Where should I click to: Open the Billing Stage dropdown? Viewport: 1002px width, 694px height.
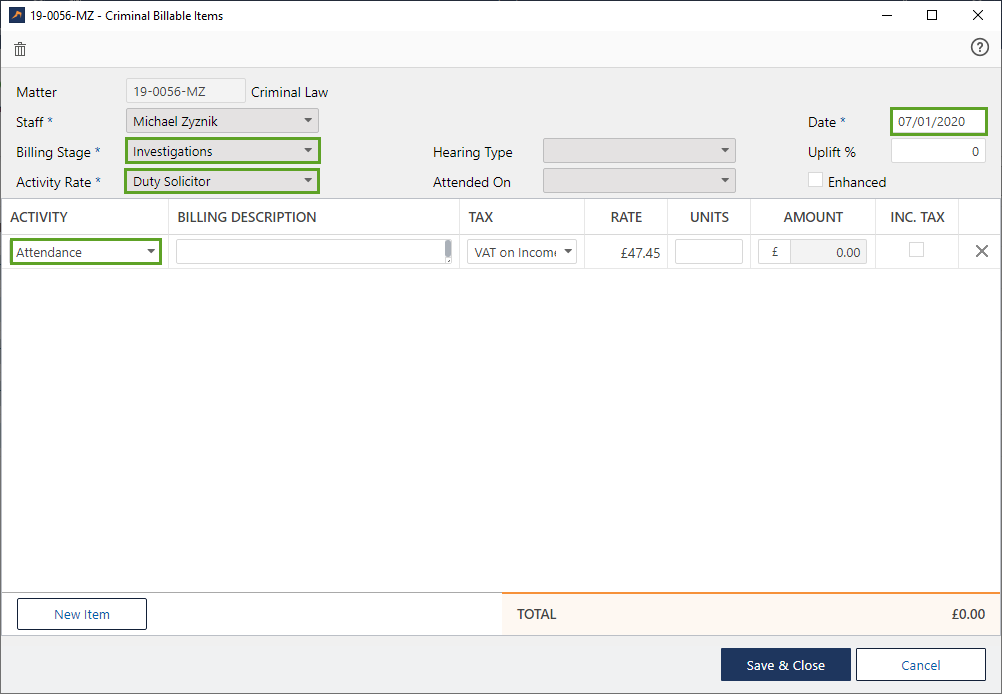[x=222, y=151]
